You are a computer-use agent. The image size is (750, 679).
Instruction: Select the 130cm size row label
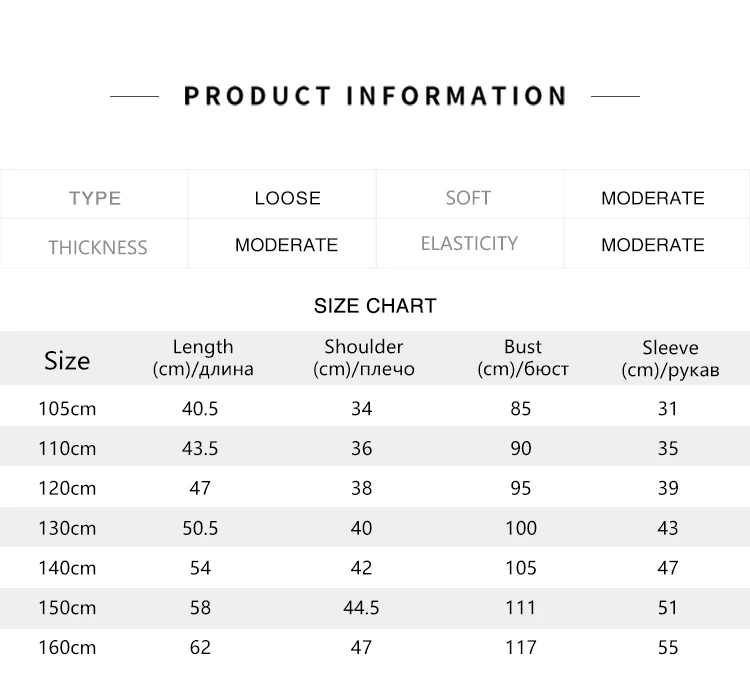click(x=67, y=528)
